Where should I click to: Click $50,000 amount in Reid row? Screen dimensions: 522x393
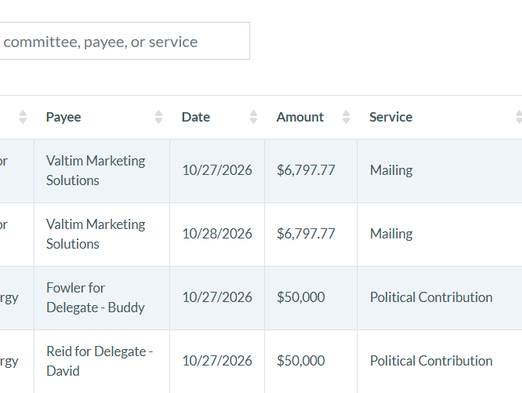[x=301, y=361]
